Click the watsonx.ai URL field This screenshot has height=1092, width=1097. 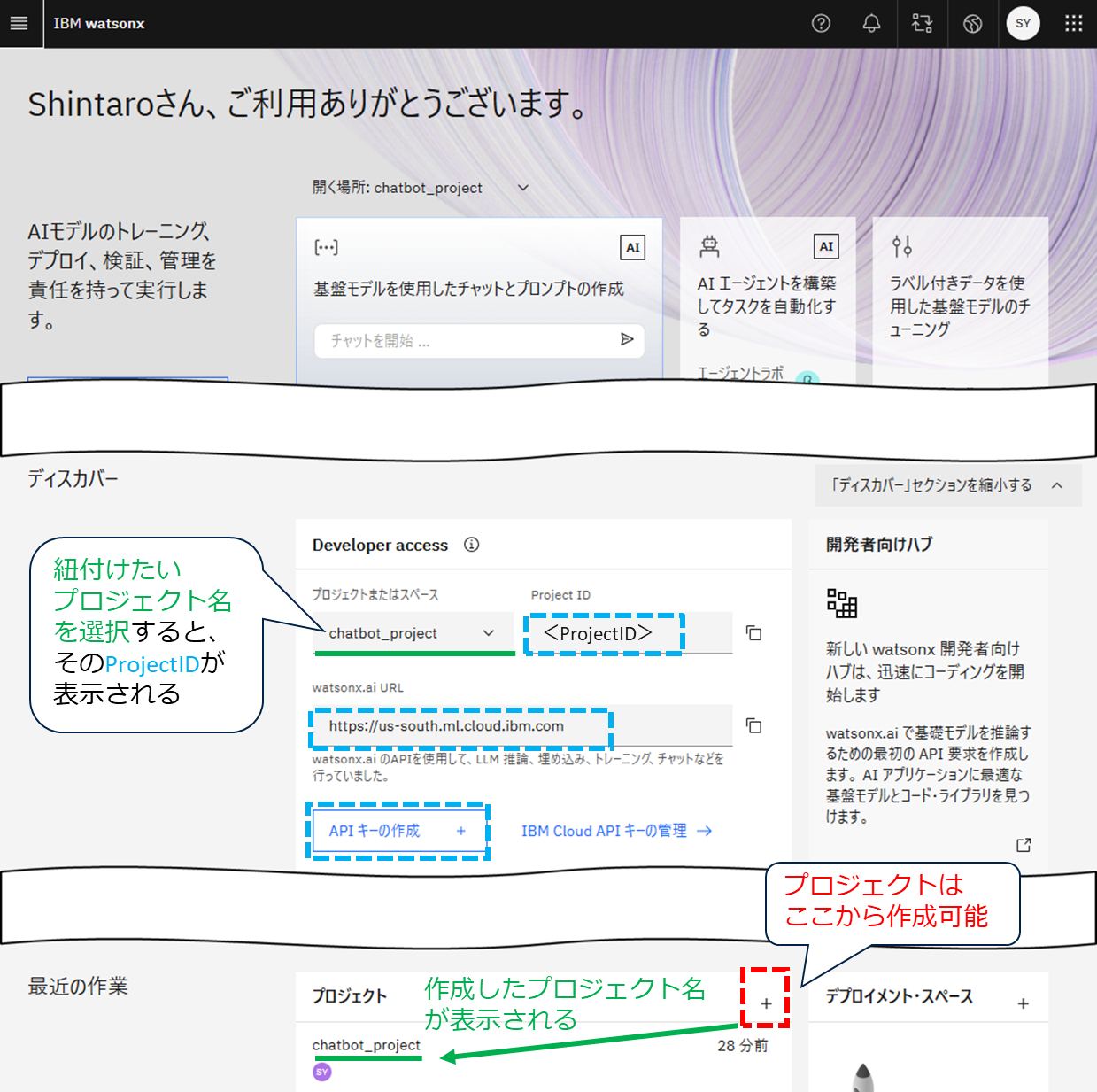tap(522, 726)
